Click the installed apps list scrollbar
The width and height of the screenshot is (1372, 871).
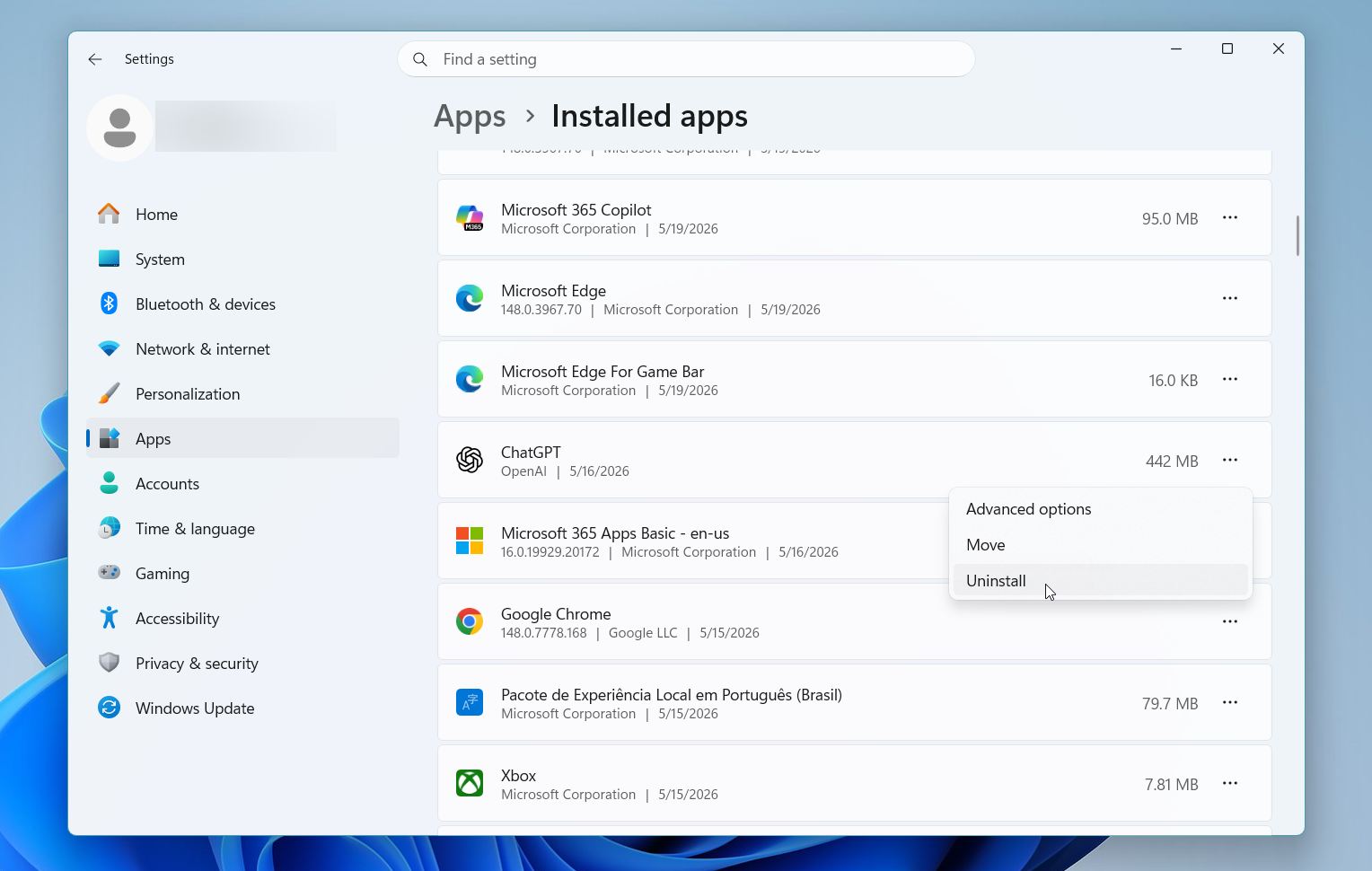coord(1297,235)
